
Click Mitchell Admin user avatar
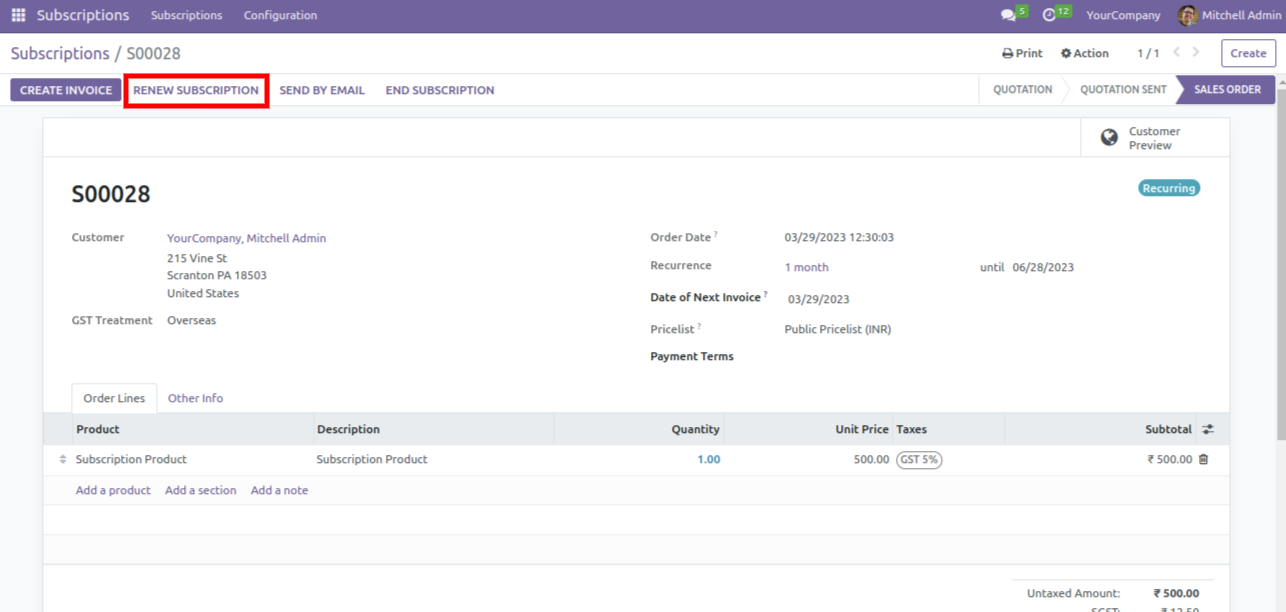tap(1187, 15)
